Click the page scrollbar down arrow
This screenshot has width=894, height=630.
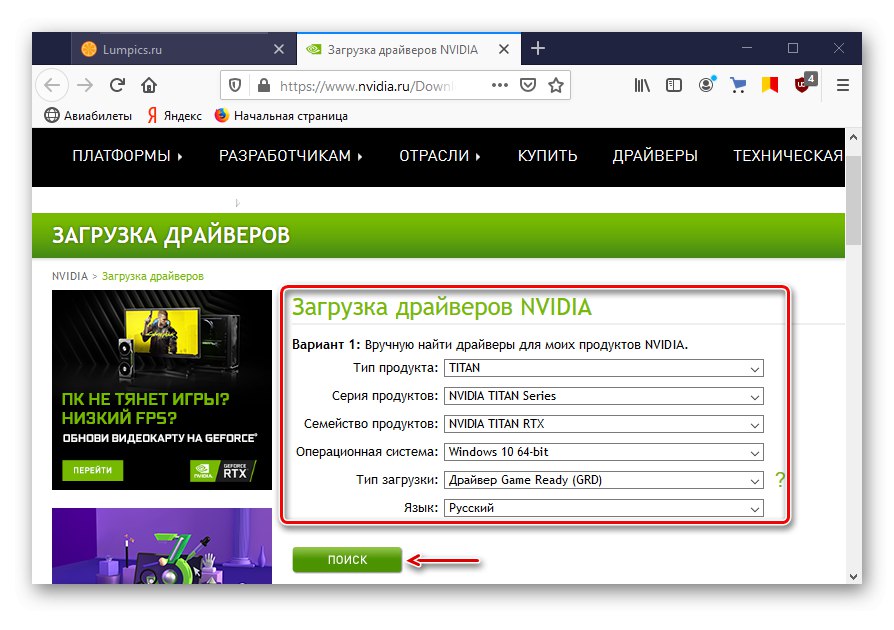(853, 576)
